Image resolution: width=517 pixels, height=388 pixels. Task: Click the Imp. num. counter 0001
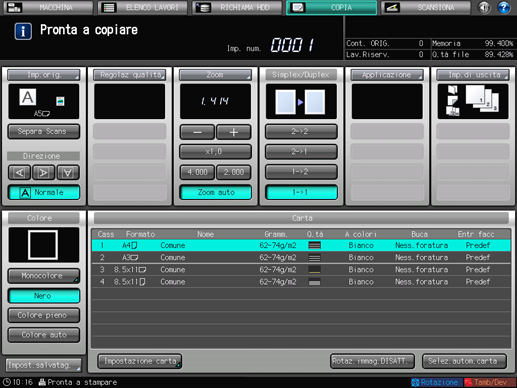point(292,45)
